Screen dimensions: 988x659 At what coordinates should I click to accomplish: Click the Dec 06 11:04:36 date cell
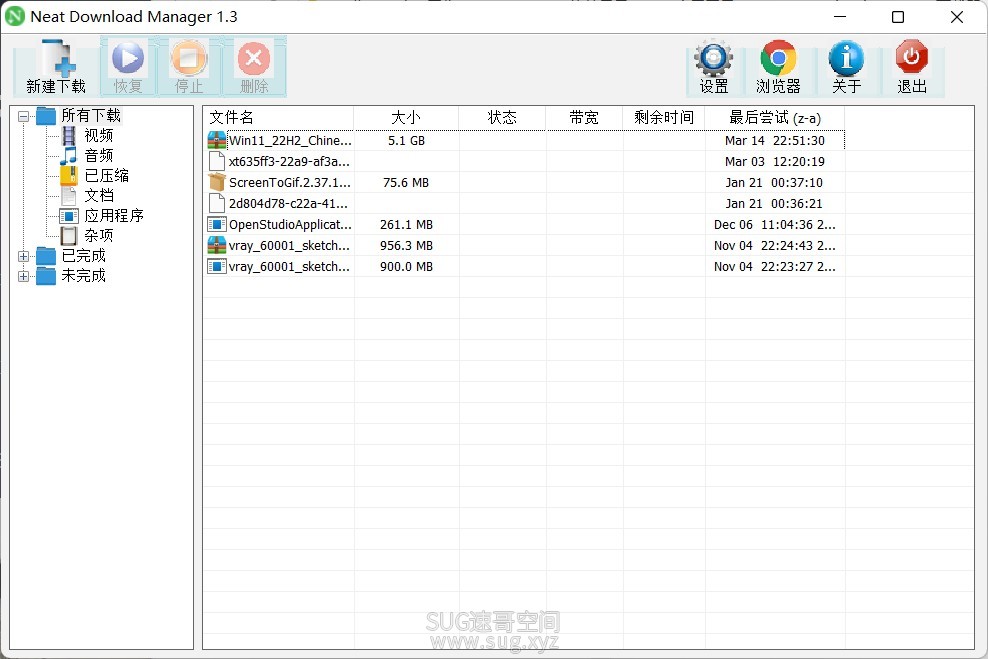tap(774, 224)
